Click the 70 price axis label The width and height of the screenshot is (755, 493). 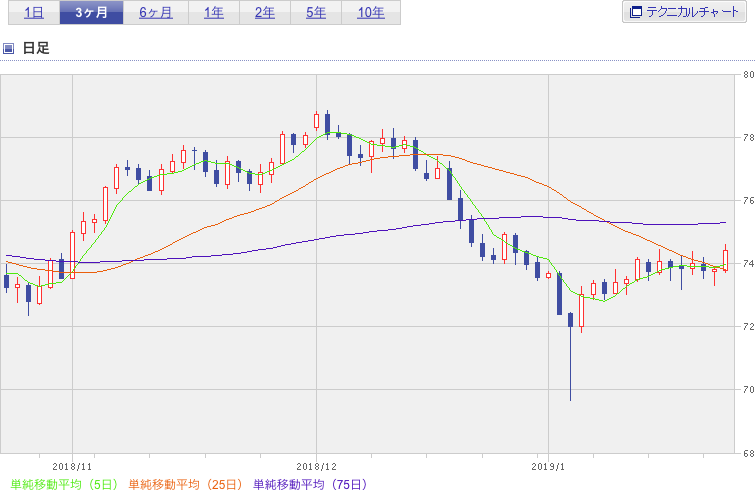click(749, 389)
